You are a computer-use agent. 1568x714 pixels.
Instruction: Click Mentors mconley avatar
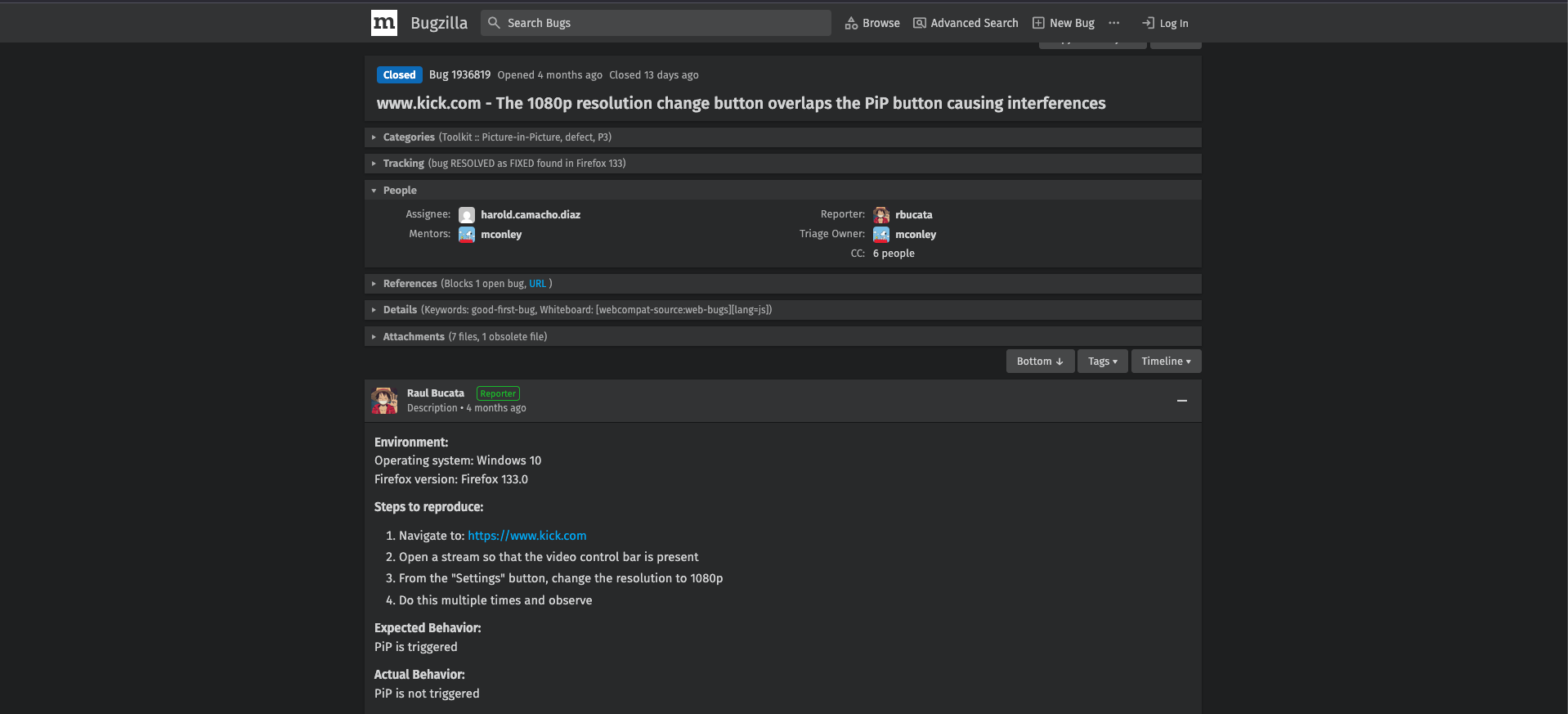467,235
